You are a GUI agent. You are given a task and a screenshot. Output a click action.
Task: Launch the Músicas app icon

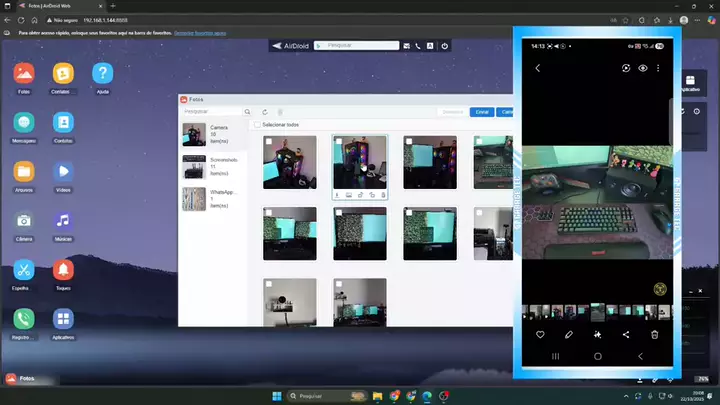coord(63,221)
